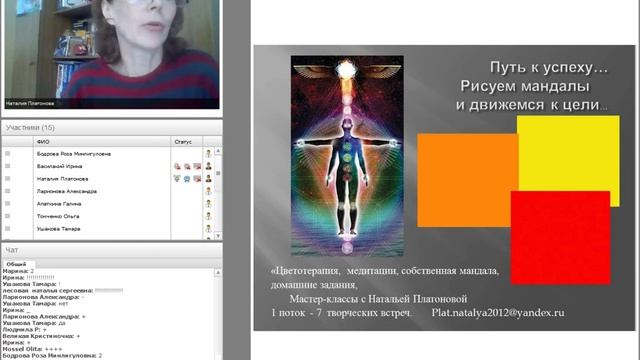The image size is (640, 360).
Task: Select participant name Тонченко Ольга
Action: pyautogui.click(x=58, y=216)
